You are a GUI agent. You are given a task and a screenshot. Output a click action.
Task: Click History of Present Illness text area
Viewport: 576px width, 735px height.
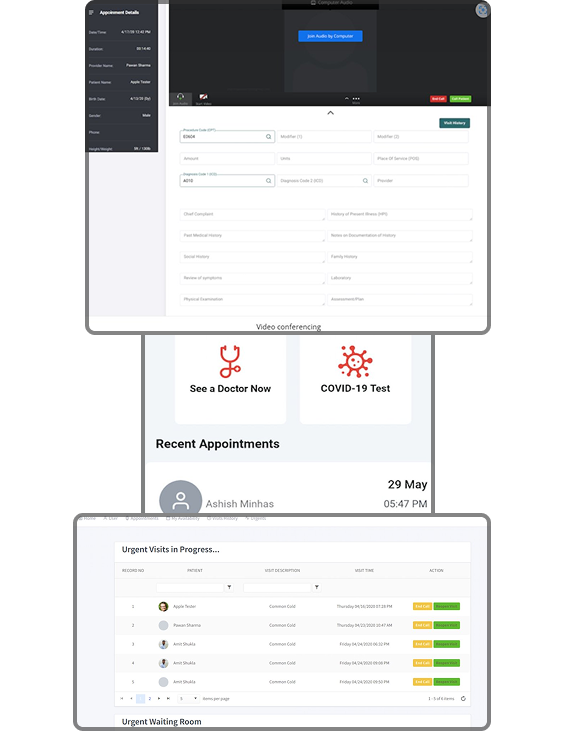tap(400, 215)
